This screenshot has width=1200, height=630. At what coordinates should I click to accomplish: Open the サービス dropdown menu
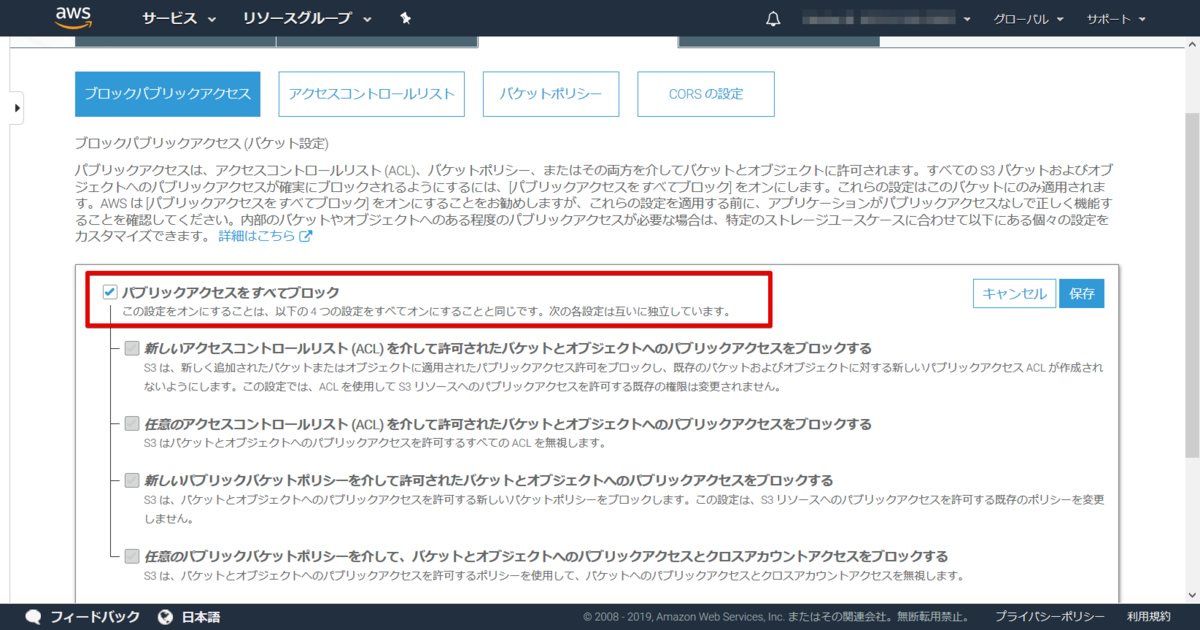(180, 19)
